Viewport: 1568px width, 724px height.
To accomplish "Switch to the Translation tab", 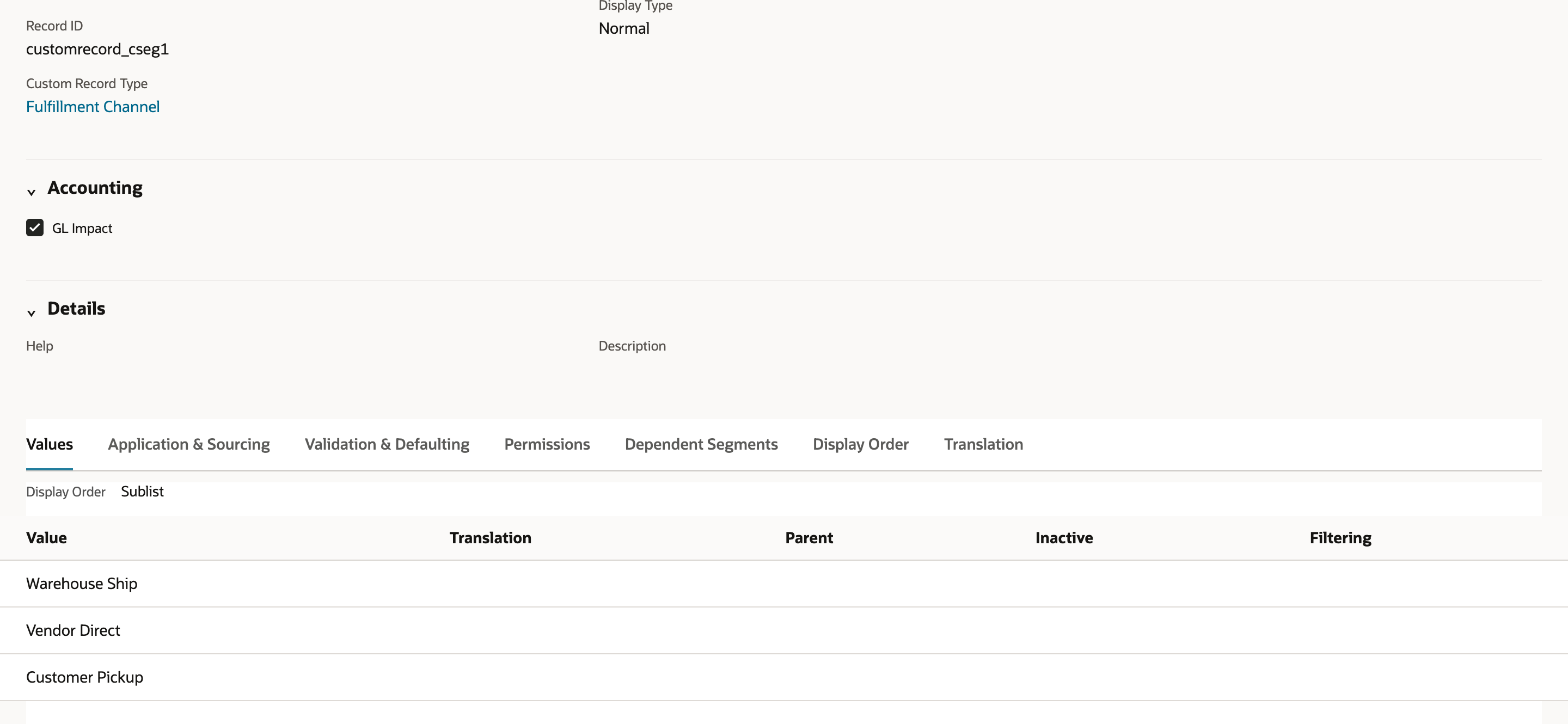I will (983, 444).
